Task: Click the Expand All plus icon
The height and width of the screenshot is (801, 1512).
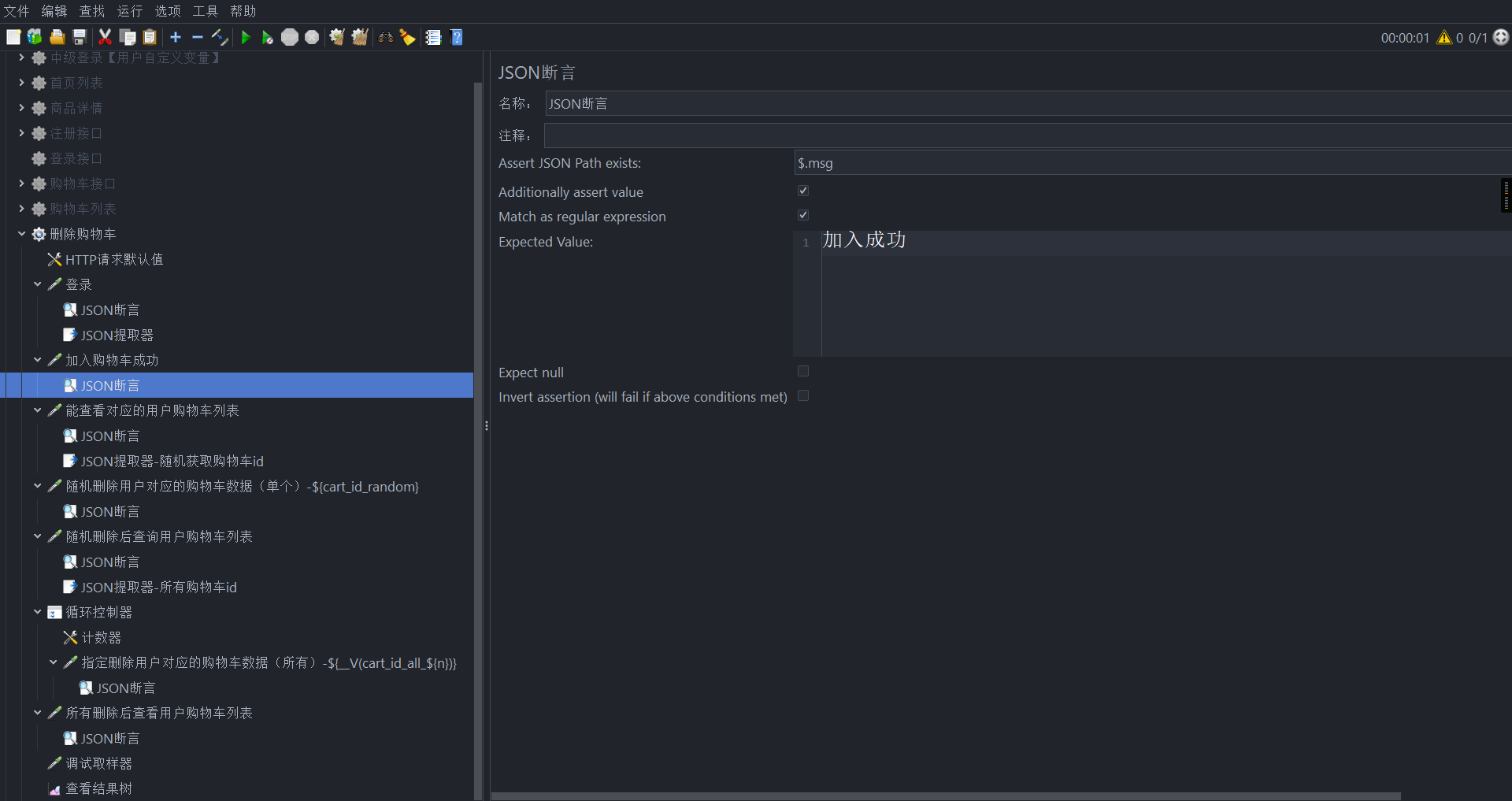Action: click(x=176, y=37)
